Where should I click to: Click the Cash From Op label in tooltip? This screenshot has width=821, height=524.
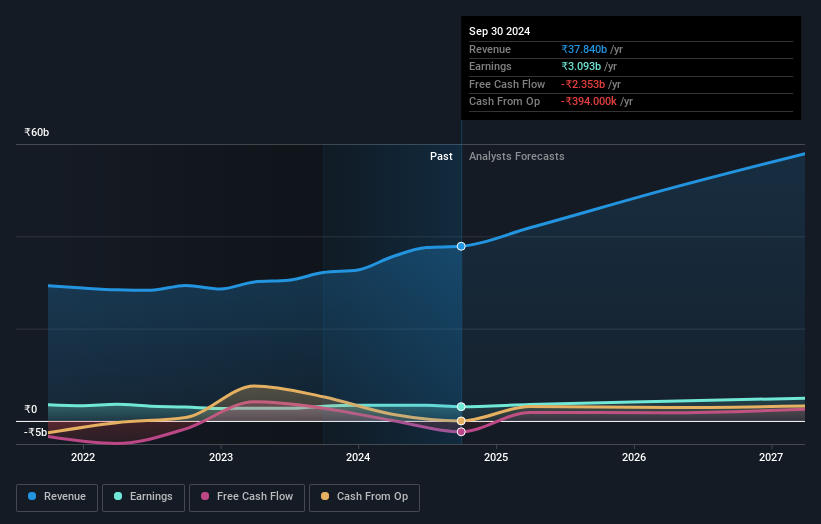point(504,102)
